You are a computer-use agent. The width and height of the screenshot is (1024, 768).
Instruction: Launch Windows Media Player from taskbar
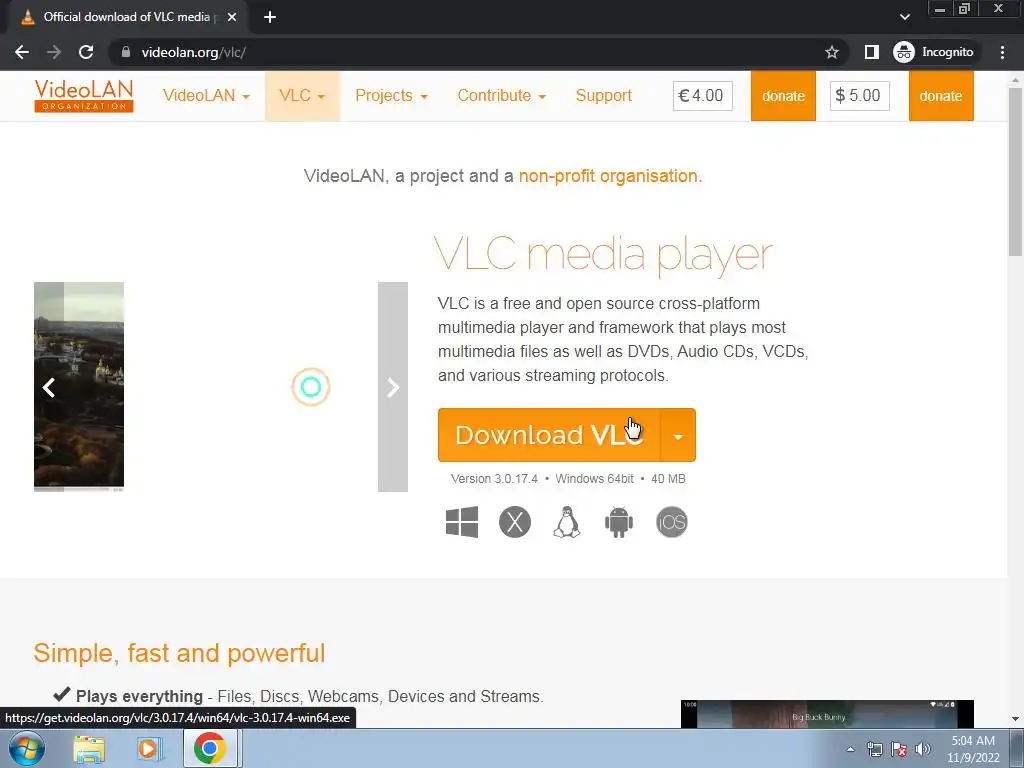tap(148, 749)
